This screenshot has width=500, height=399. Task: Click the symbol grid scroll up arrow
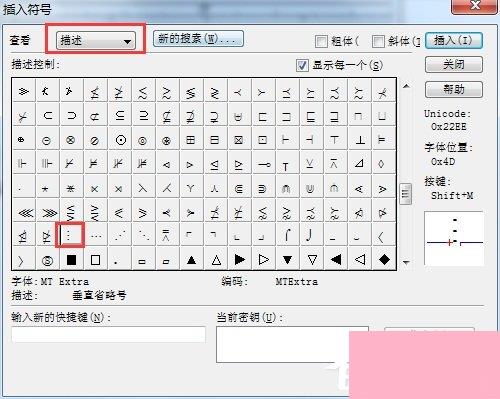(406, 86)
